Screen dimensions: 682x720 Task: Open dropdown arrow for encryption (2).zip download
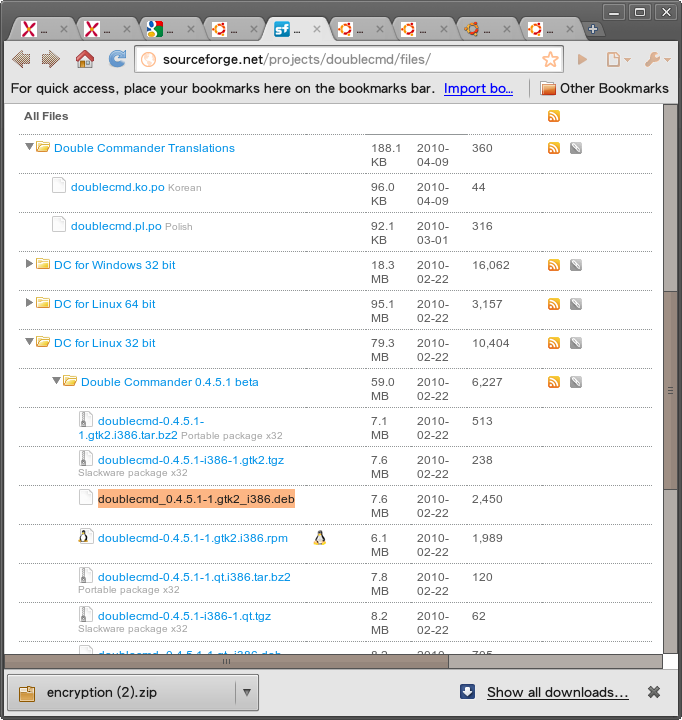tap(247, 692)
